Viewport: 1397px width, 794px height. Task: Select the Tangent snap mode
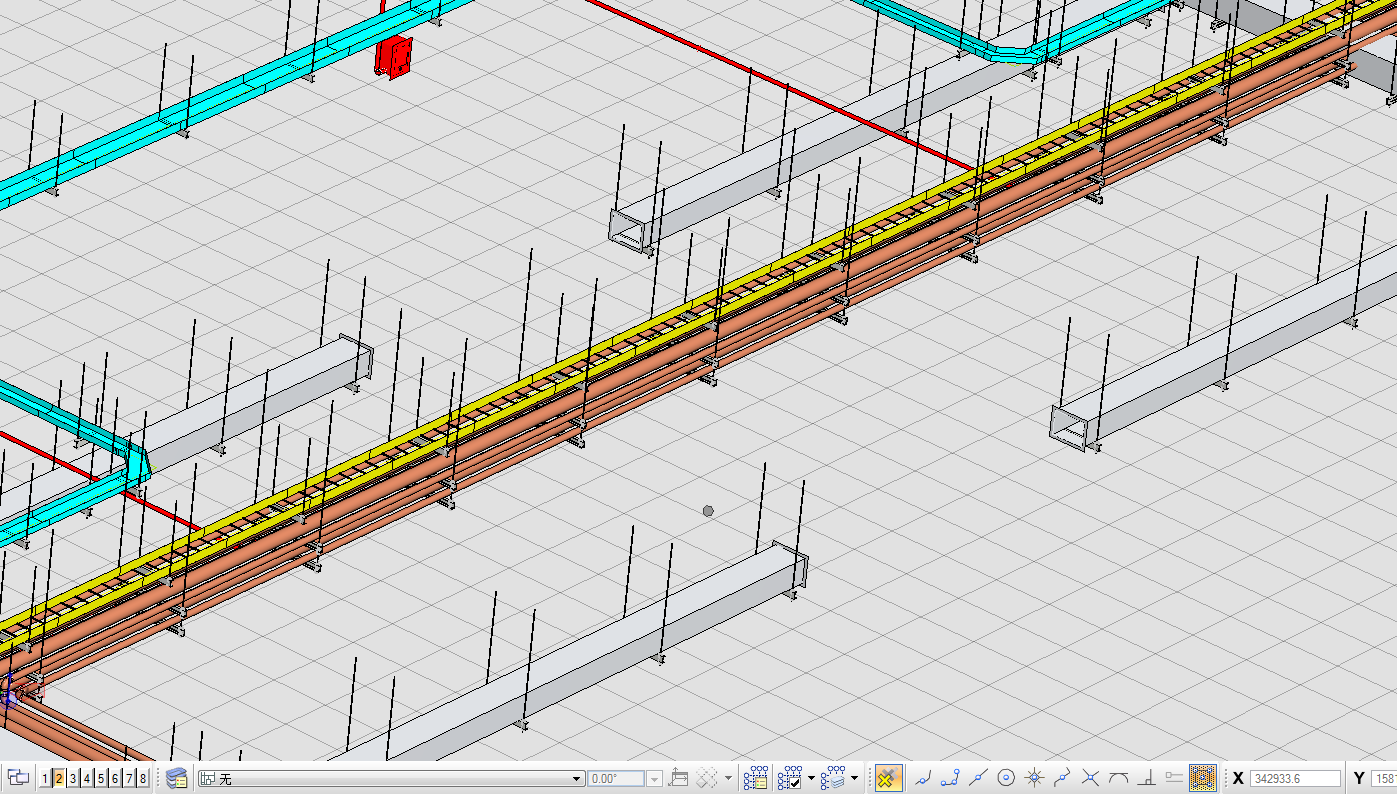pos(1119,778)
